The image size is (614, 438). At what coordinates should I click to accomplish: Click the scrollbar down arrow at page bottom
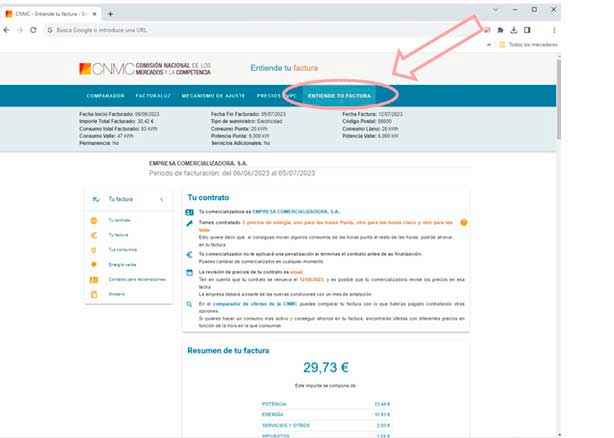[558, 435]
